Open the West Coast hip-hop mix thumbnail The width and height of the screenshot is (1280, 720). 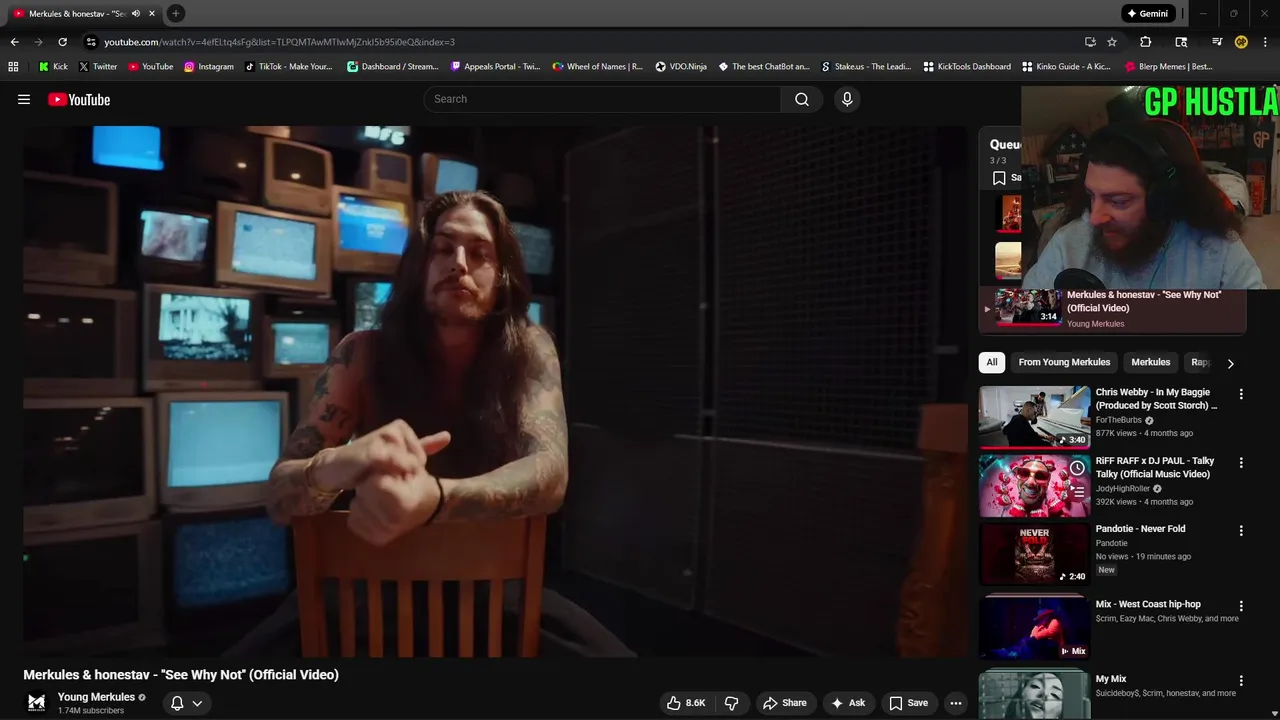(1034, 627)
